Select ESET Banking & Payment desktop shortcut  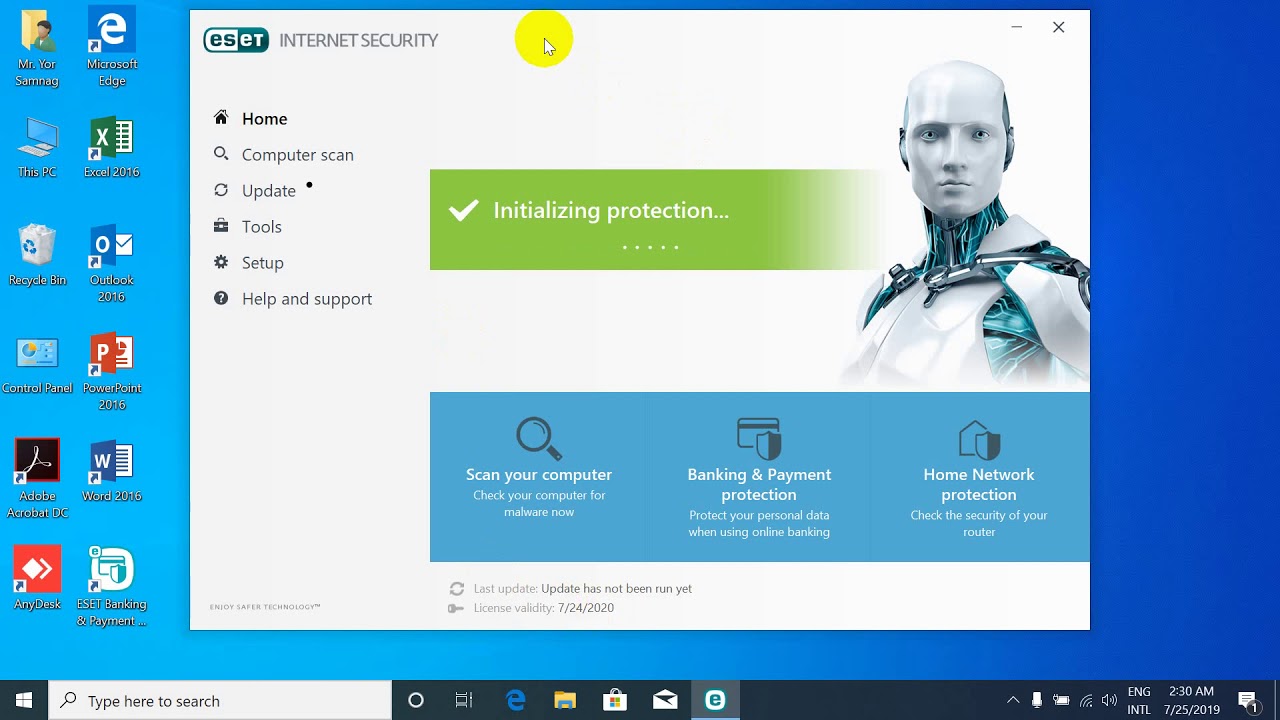112,588
